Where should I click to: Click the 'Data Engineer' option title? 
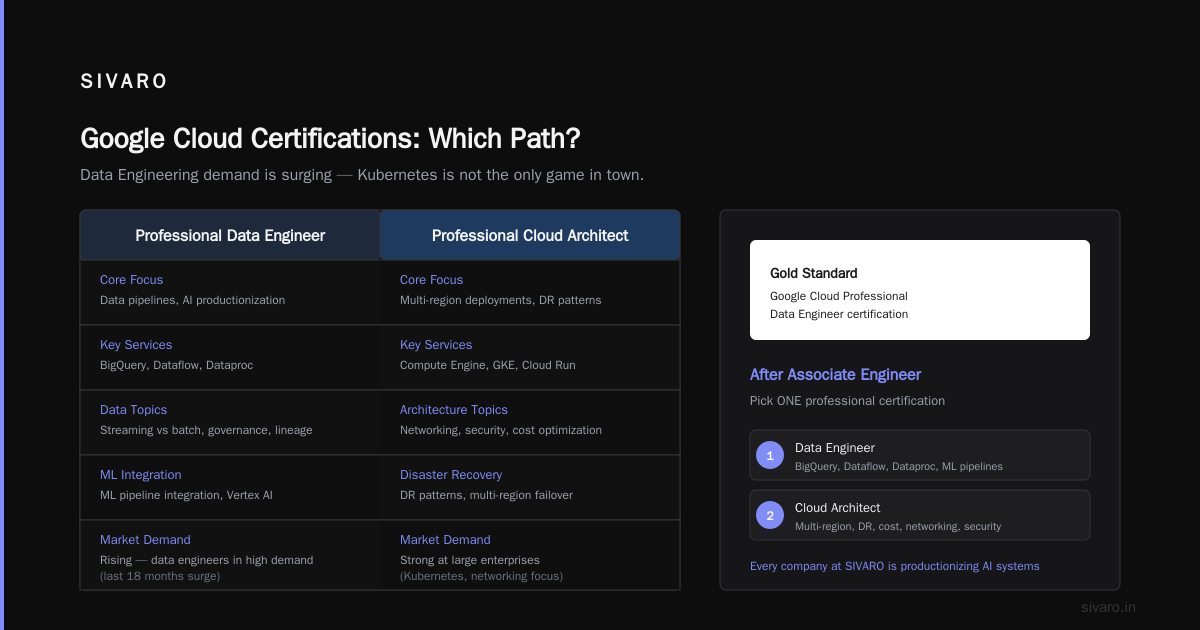pyautogui.click(x=834, y=448)
